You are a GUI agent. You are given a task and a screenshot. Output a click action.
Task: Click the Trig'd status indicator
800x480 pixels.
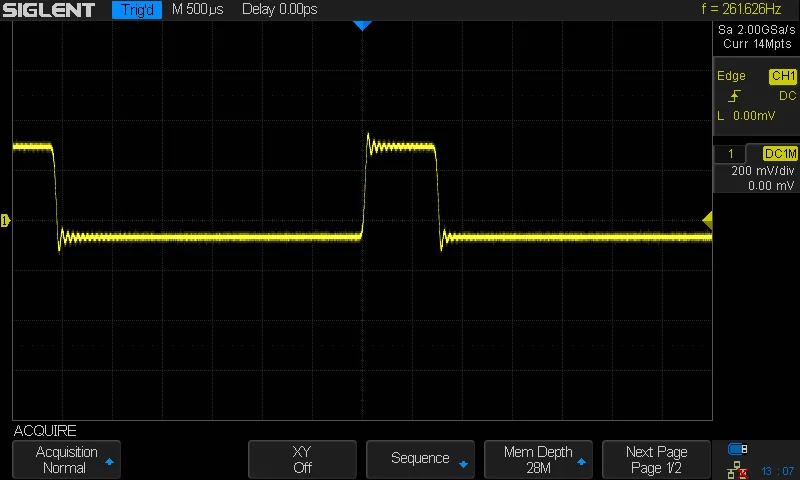click(x=137, y=10)
